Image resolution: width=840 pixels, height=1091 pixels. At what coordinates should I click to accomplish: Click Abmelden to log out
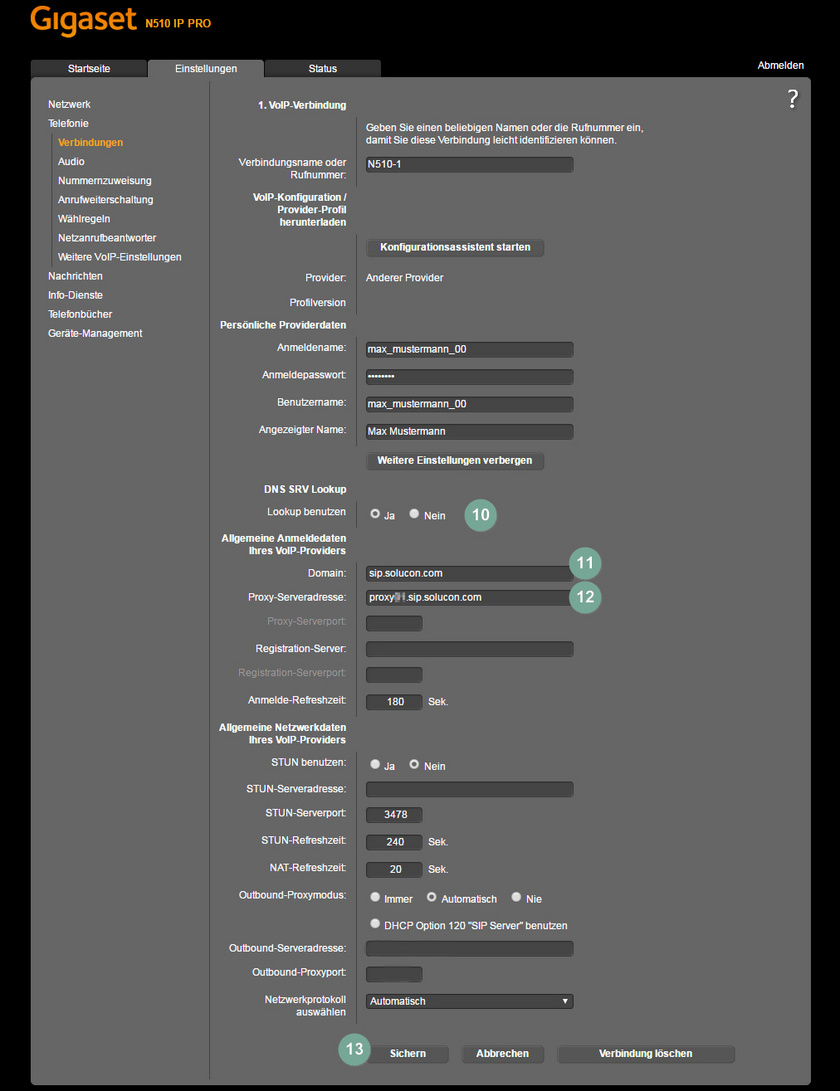(x=780, y=65)
